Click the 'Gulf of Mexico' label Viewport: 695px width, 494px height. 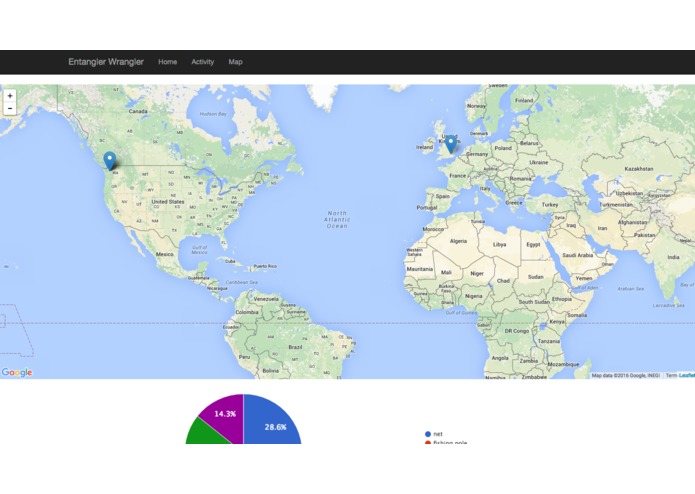coord(199,249)
